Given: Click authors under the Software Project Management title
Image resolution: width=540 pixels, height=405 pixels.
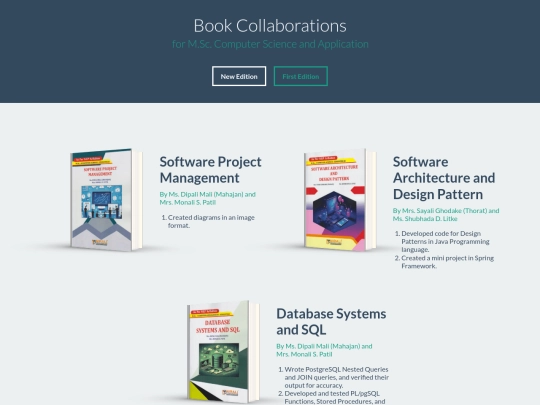Looking at the screenshot, I should [x=208, y=198].
